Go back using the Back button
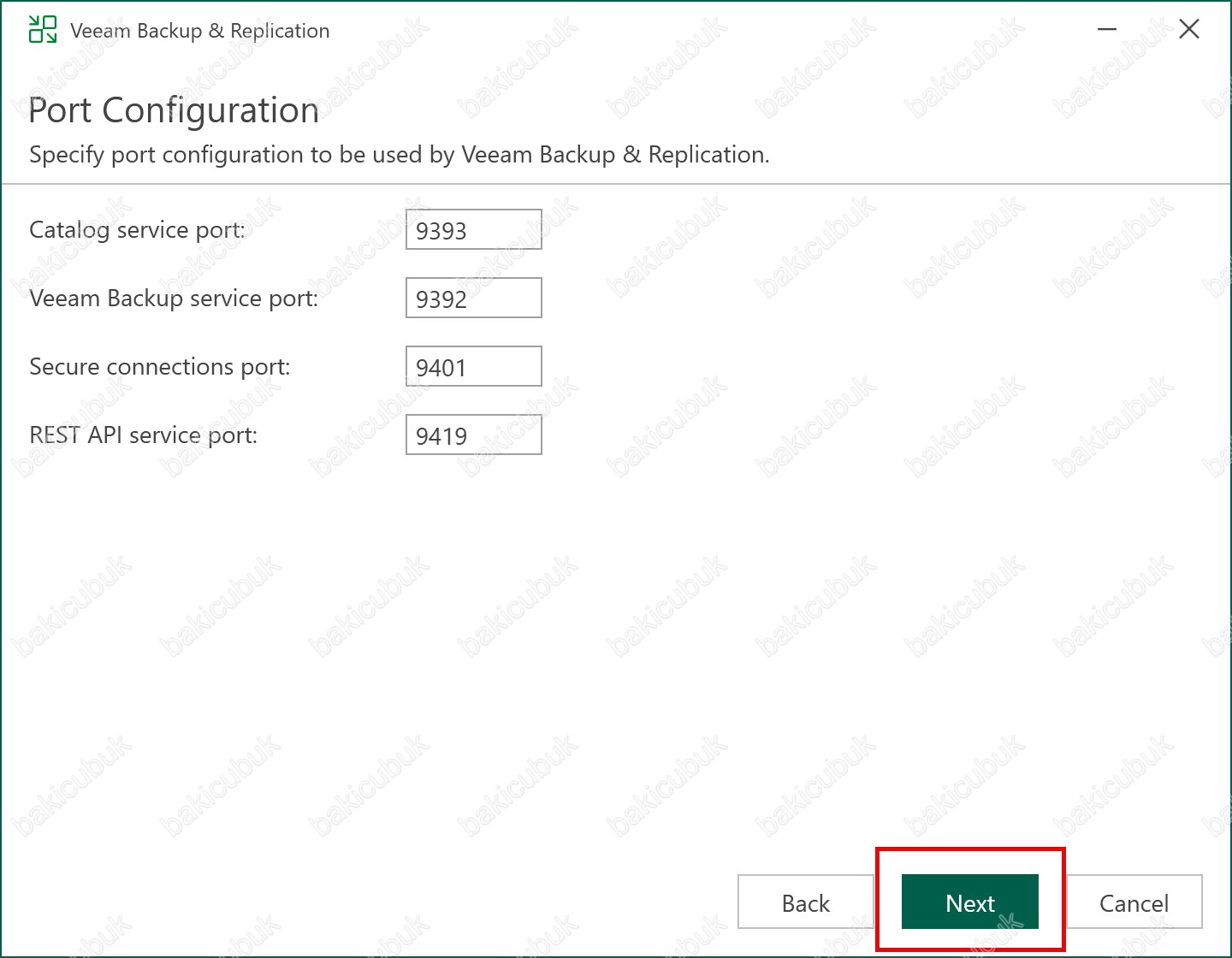The width and height of the screenshot is (1232, 958). [805, 902]
